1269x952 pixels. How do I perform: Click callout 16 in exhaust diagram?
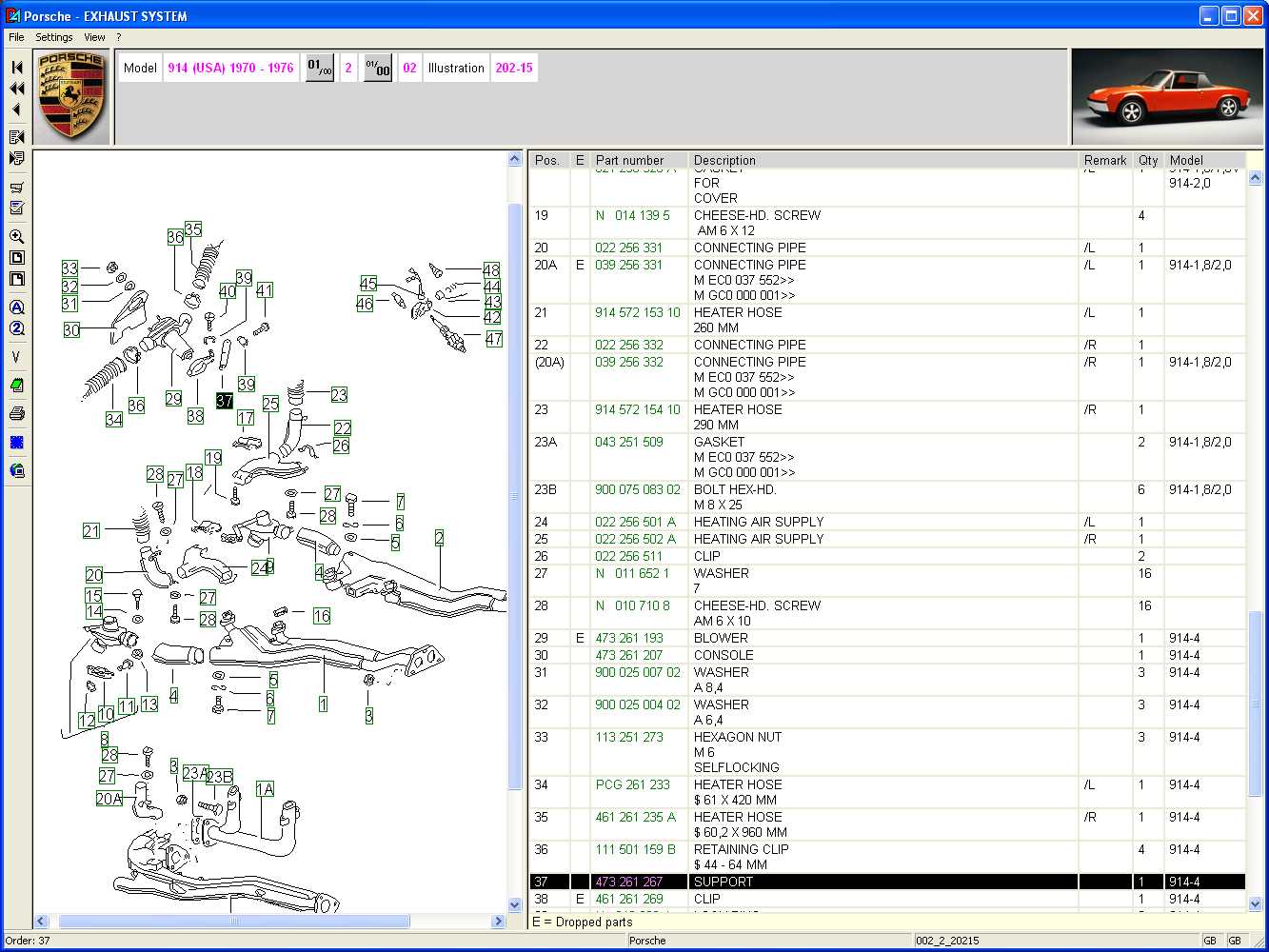click(322, 616)
